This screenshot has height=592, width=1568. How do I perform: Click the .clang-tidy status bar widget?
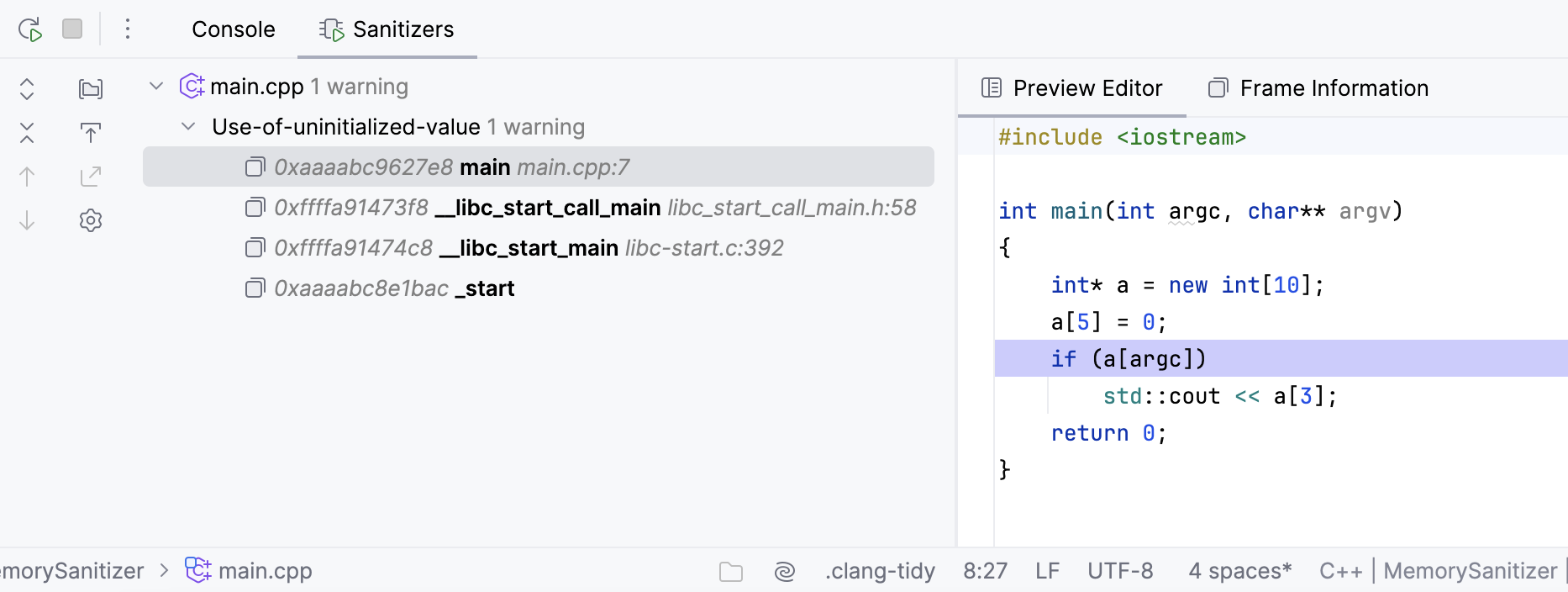click(880, 571)
